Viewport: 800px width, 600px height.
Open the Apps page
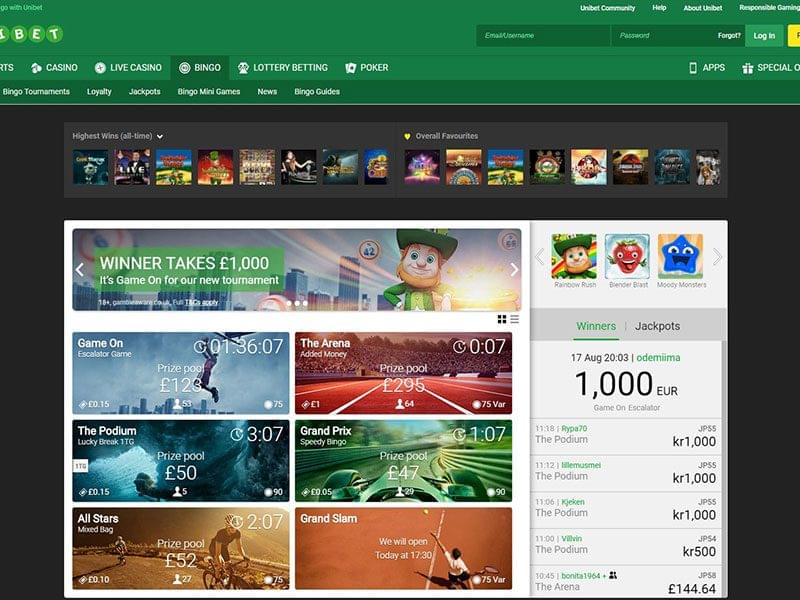[707, 68]
